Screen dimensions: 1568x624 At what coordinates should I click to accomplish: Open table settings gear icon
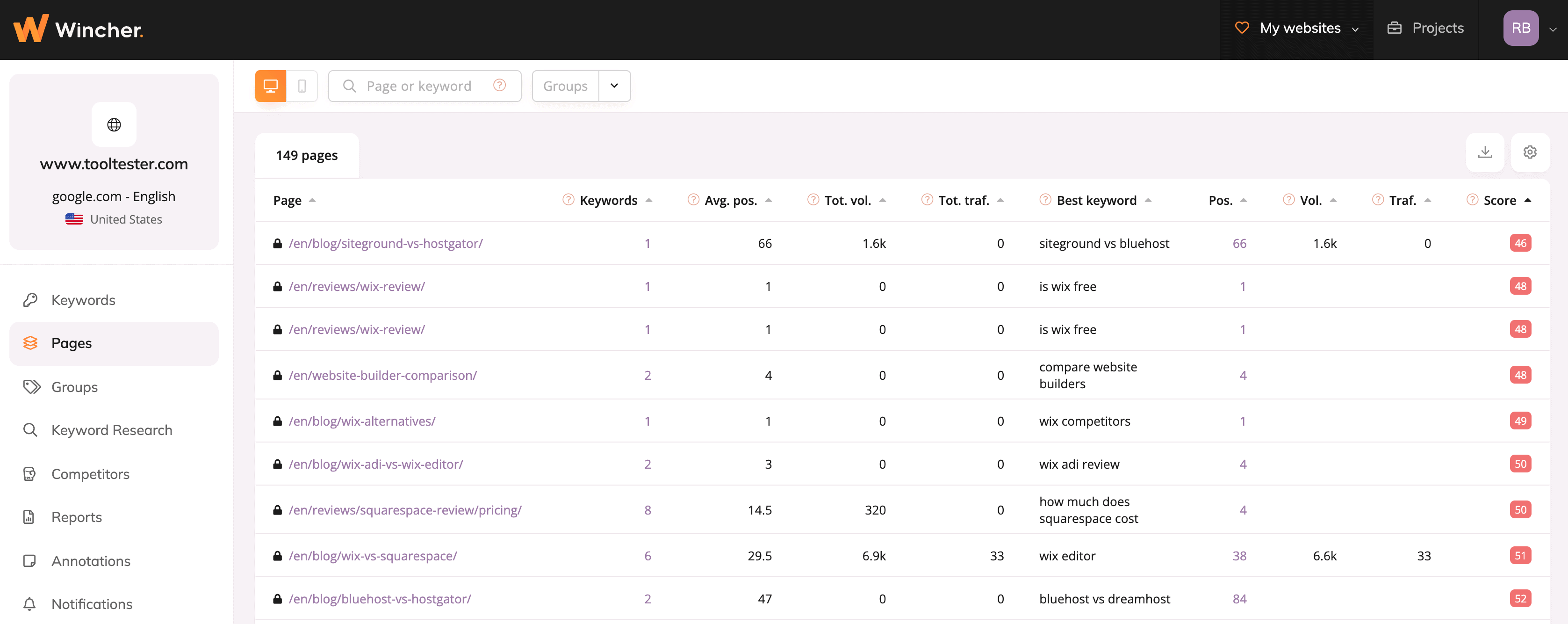[x=1530, y=152]
